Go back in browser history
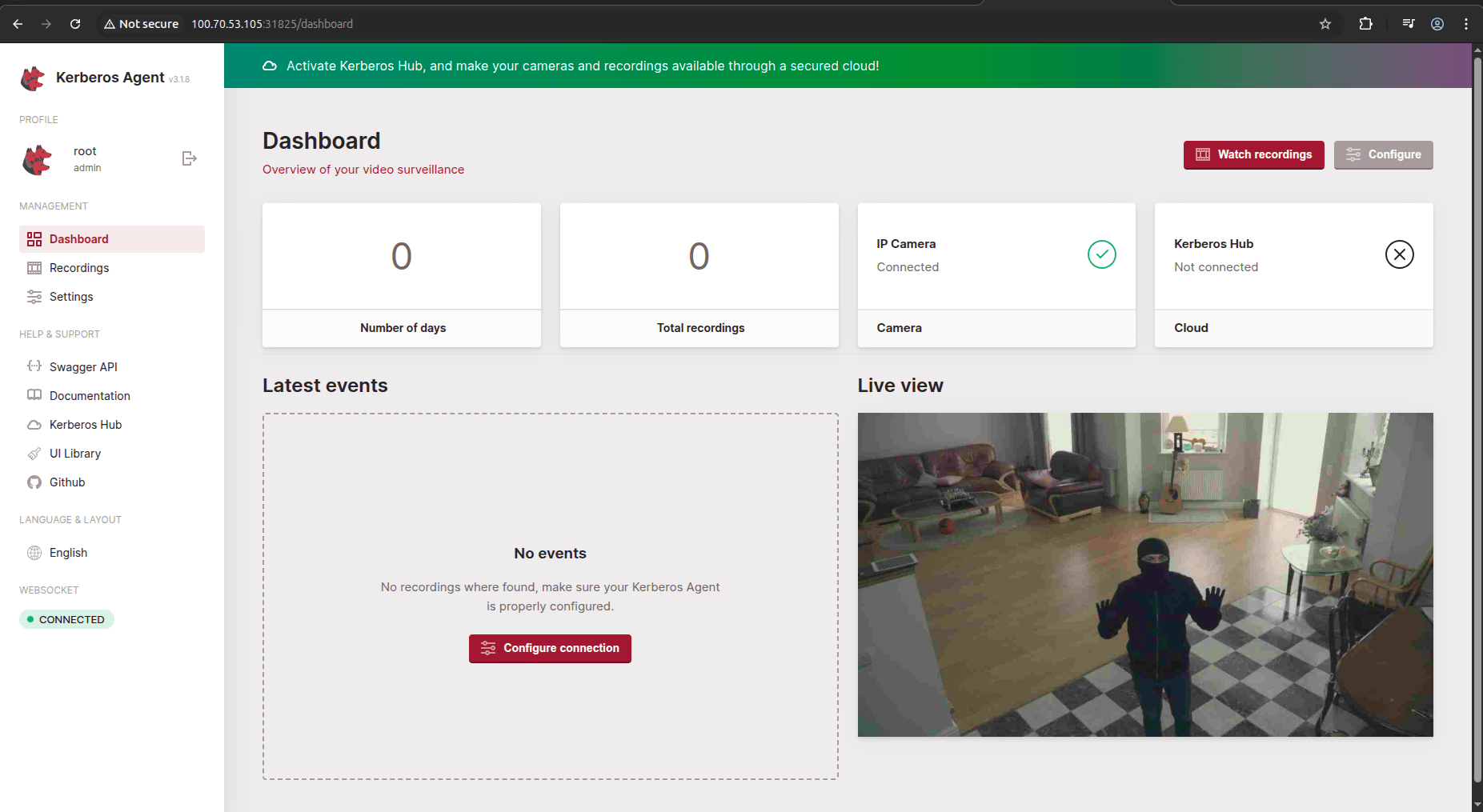This screenshot has height=812, width=1483. pos(18,24)
